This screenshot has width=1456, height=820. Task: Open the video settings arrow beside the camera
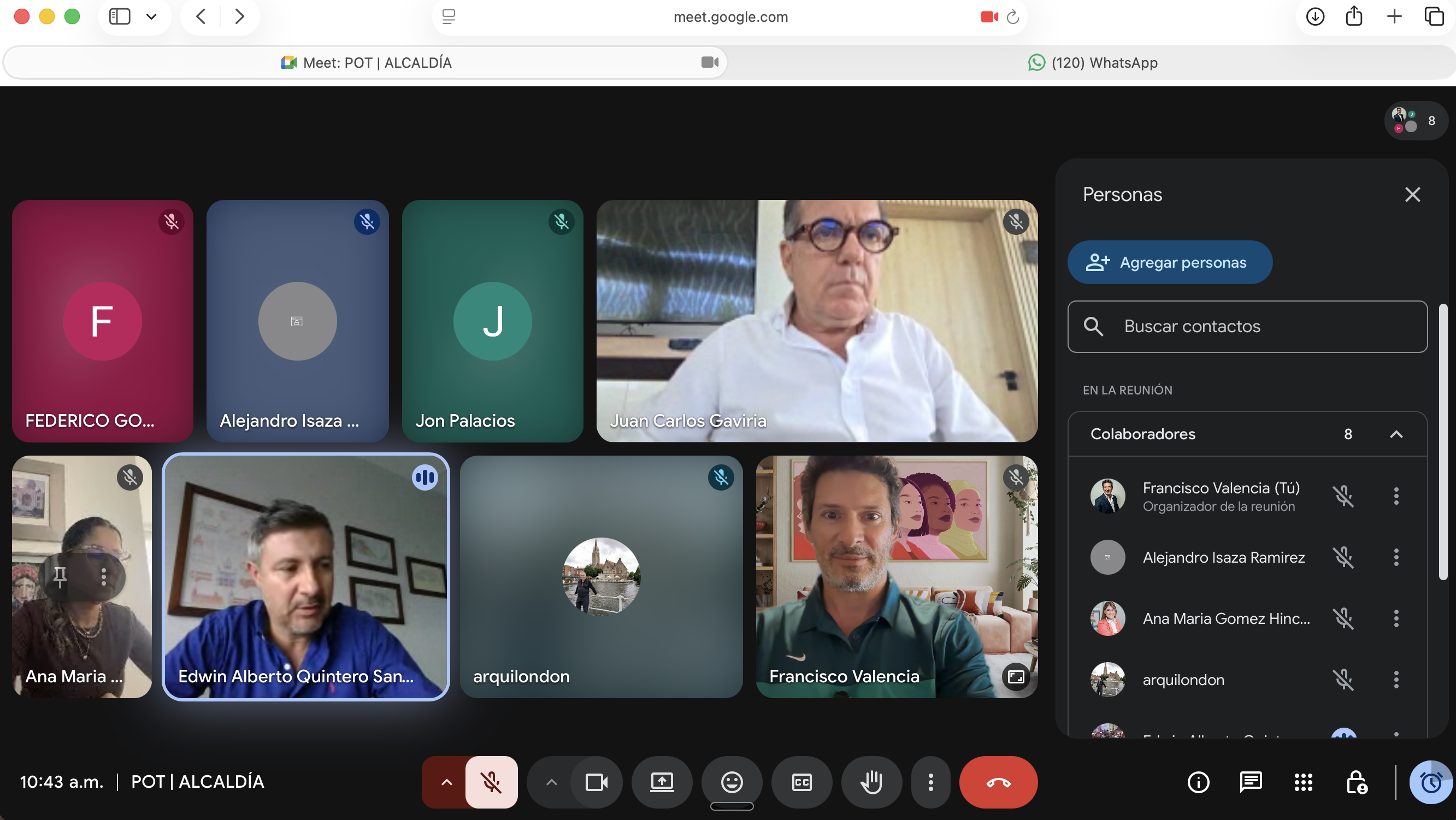[551, 782]
